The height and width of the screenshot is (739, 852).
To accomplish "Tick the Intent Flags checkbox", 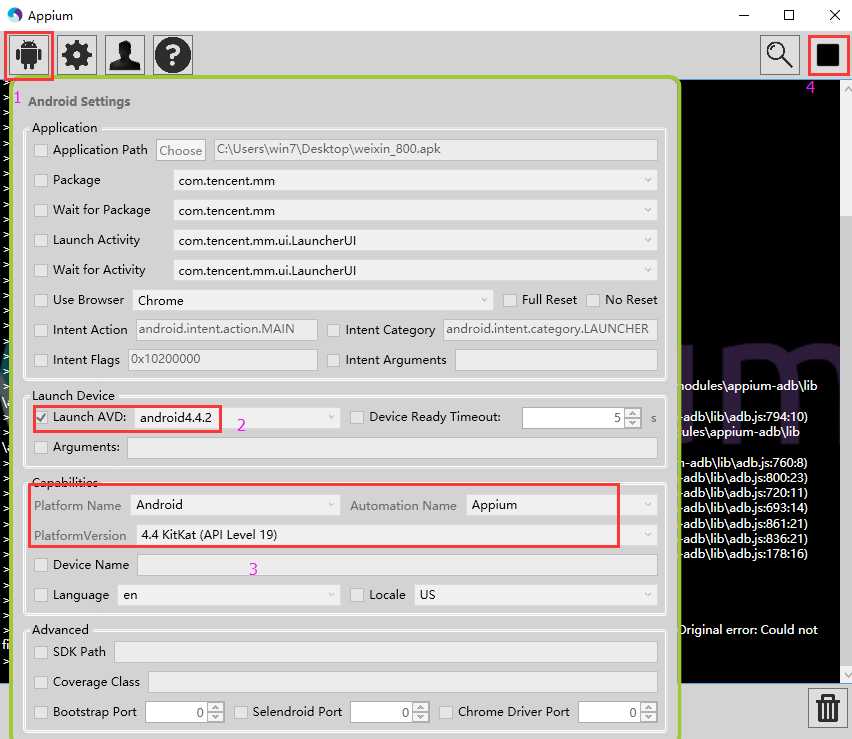I will pos(41,360).
